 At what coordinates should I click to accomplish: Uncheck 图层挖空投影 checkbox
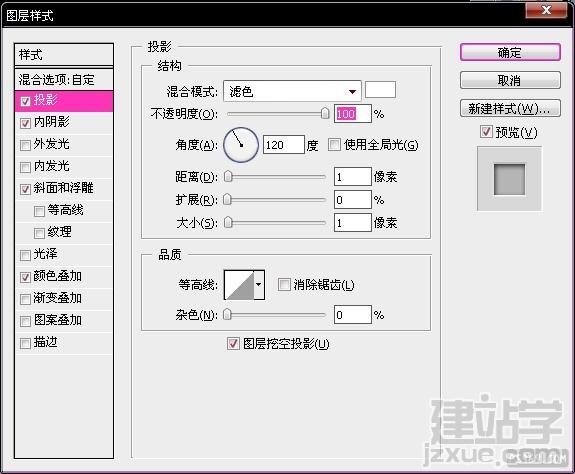point(233,343)
